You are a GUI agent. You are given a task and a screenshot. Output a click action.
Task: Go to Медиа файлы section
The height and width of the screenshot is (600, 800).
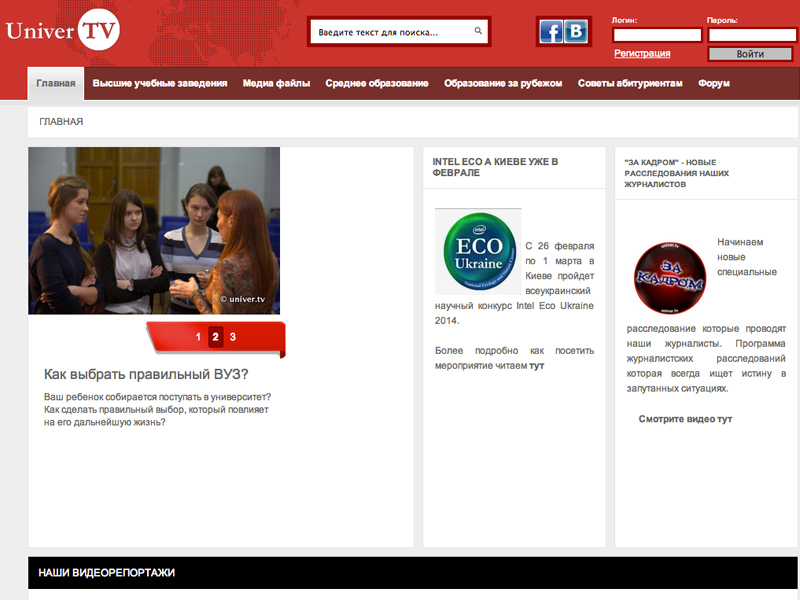(x=276, y=84)
